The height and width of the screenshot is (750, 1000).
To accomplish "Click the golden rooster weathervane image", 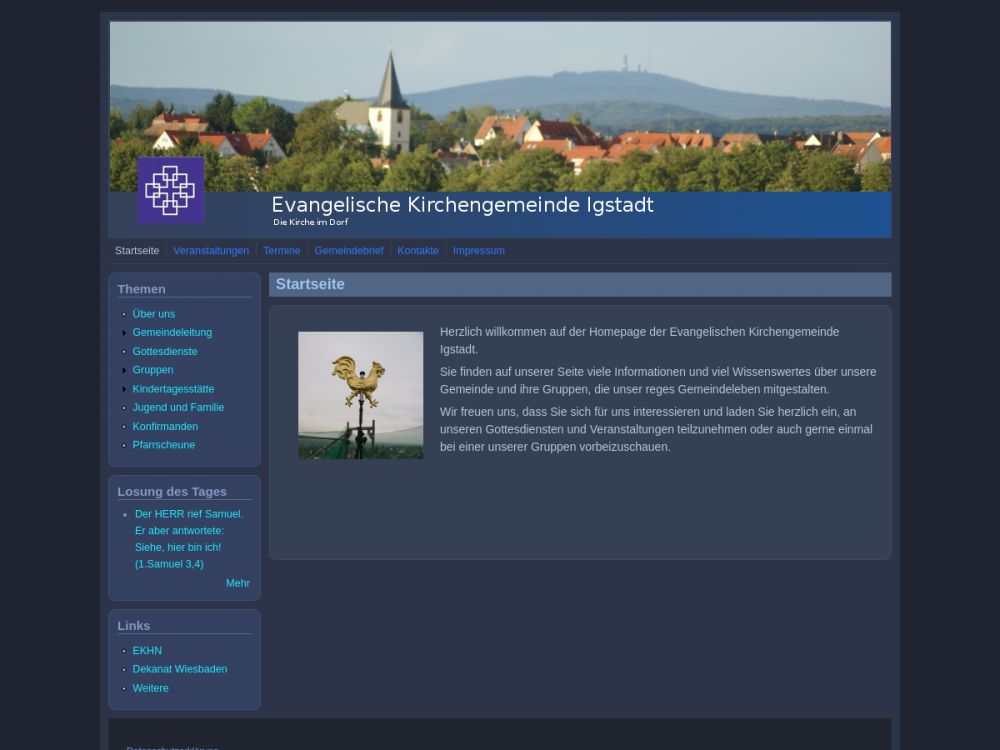I will (360, 395).
